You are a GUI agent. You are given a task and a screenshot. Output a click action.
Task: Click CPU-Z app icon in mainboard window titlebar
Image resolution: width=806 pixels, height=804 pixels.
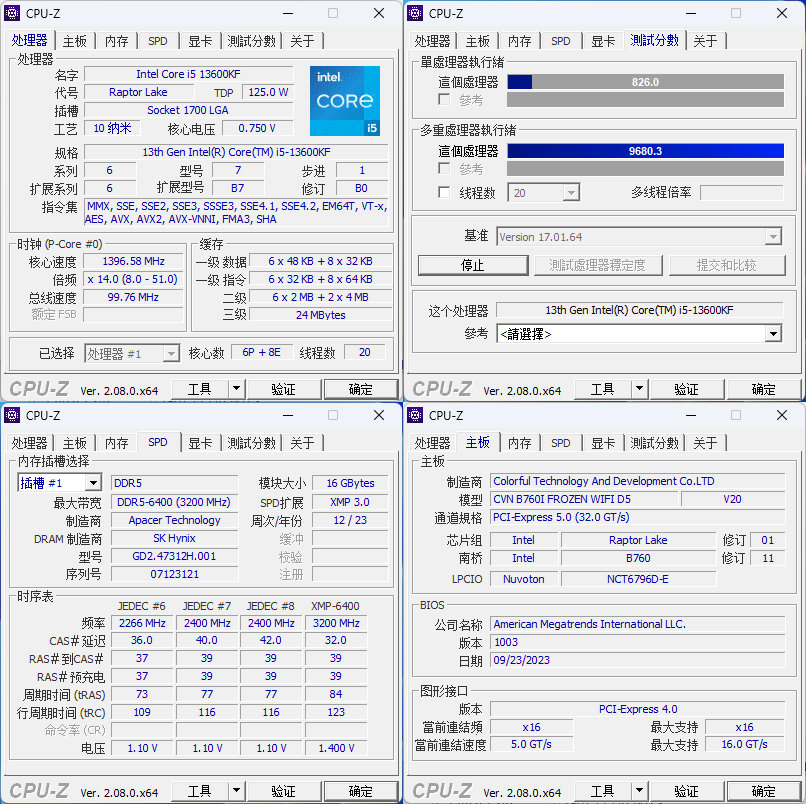(x=415, y=415)
